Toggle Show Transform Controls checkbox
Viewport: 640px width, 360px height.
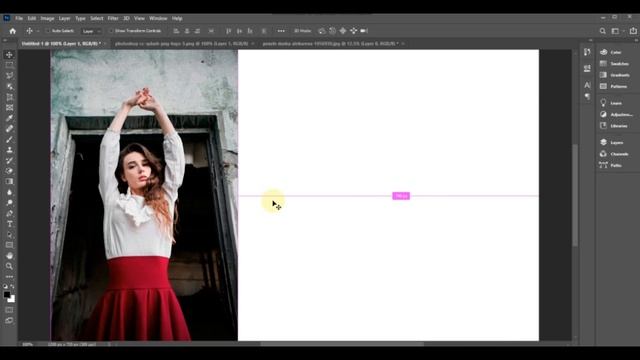pyautogui.click(x=111, y=31)
